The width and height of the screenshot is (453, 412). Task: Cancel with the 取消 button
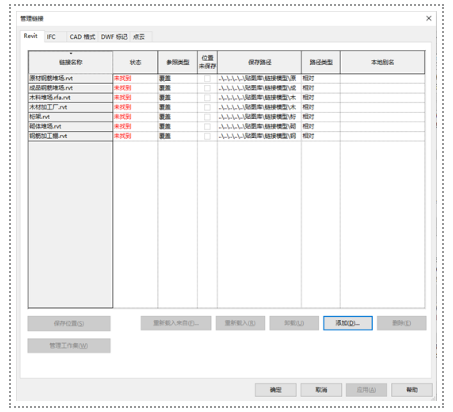coord(321,390)
